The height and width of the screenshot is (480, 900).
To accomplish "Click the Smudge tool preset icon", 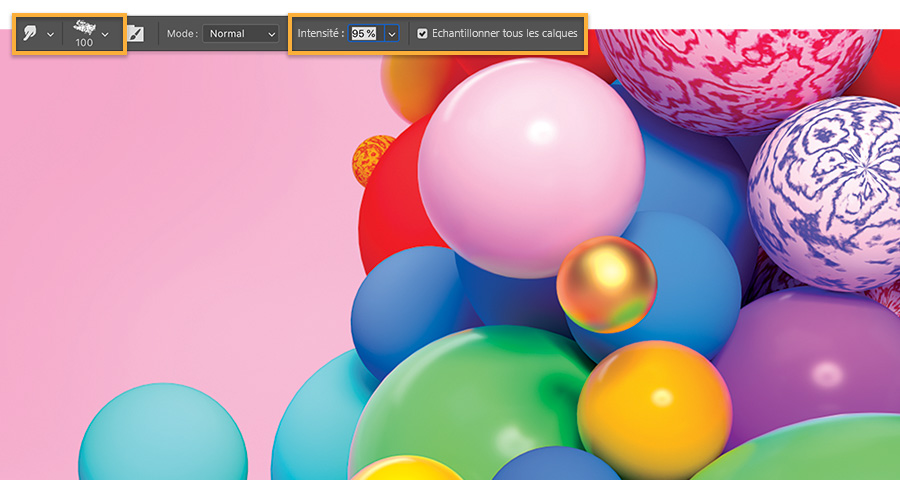I will (30, 34).
